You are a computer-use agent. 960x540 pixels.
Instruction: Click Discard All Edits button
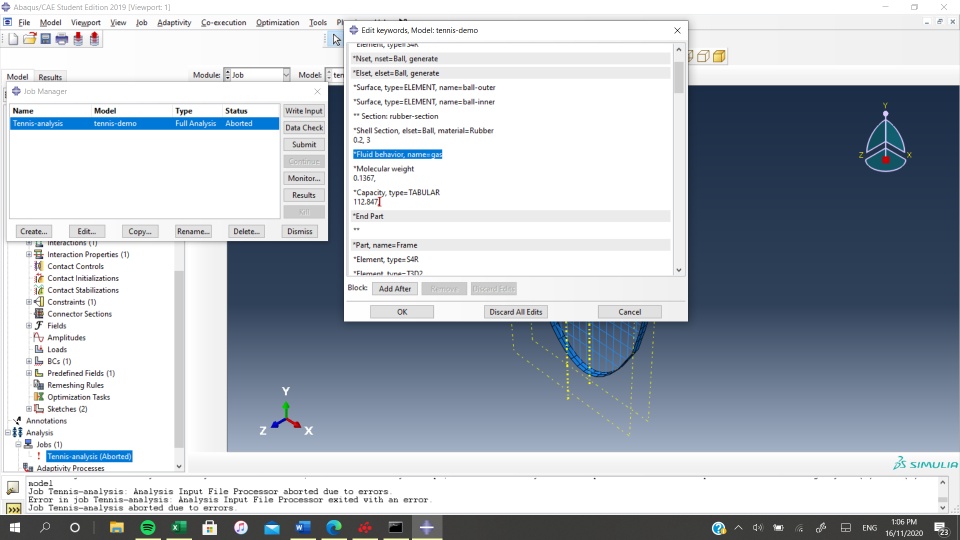click(516, 312)
